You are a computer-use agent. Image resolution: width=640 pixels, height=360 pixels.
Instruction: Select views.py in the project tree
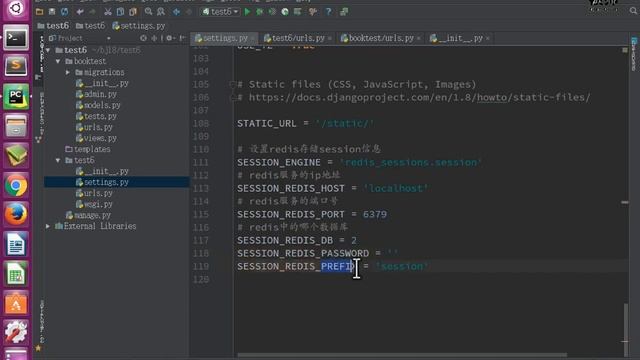coord(96,138)
